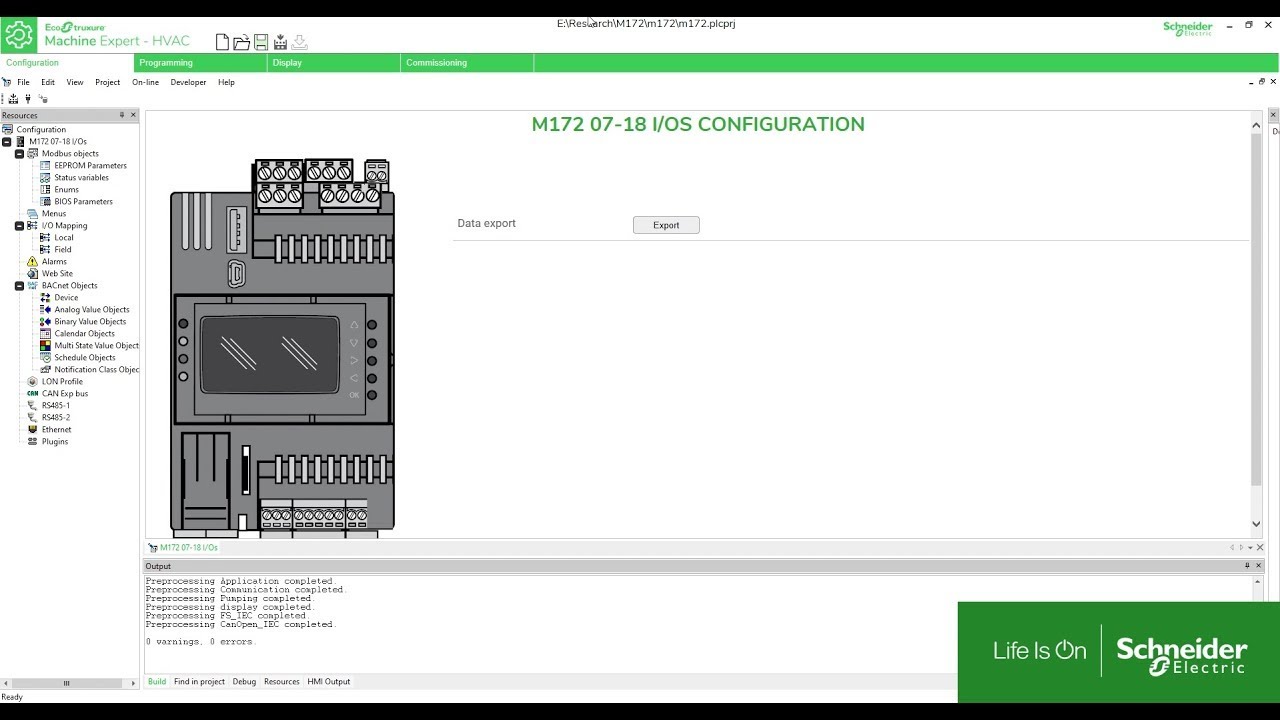Open the On-line menu
Viewport: 1280px width, 720px height.
tap(145, 83)
